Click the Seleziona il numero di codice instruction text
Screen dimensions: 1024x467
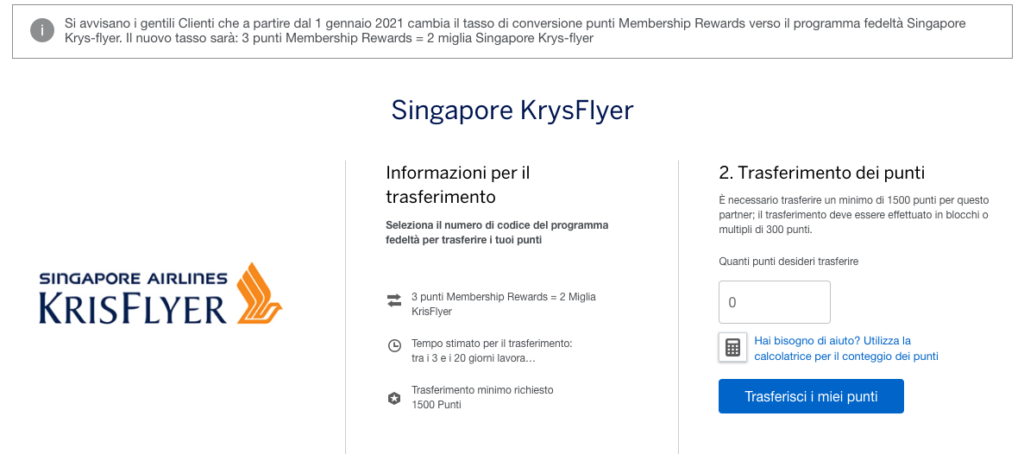coord(497,233)
